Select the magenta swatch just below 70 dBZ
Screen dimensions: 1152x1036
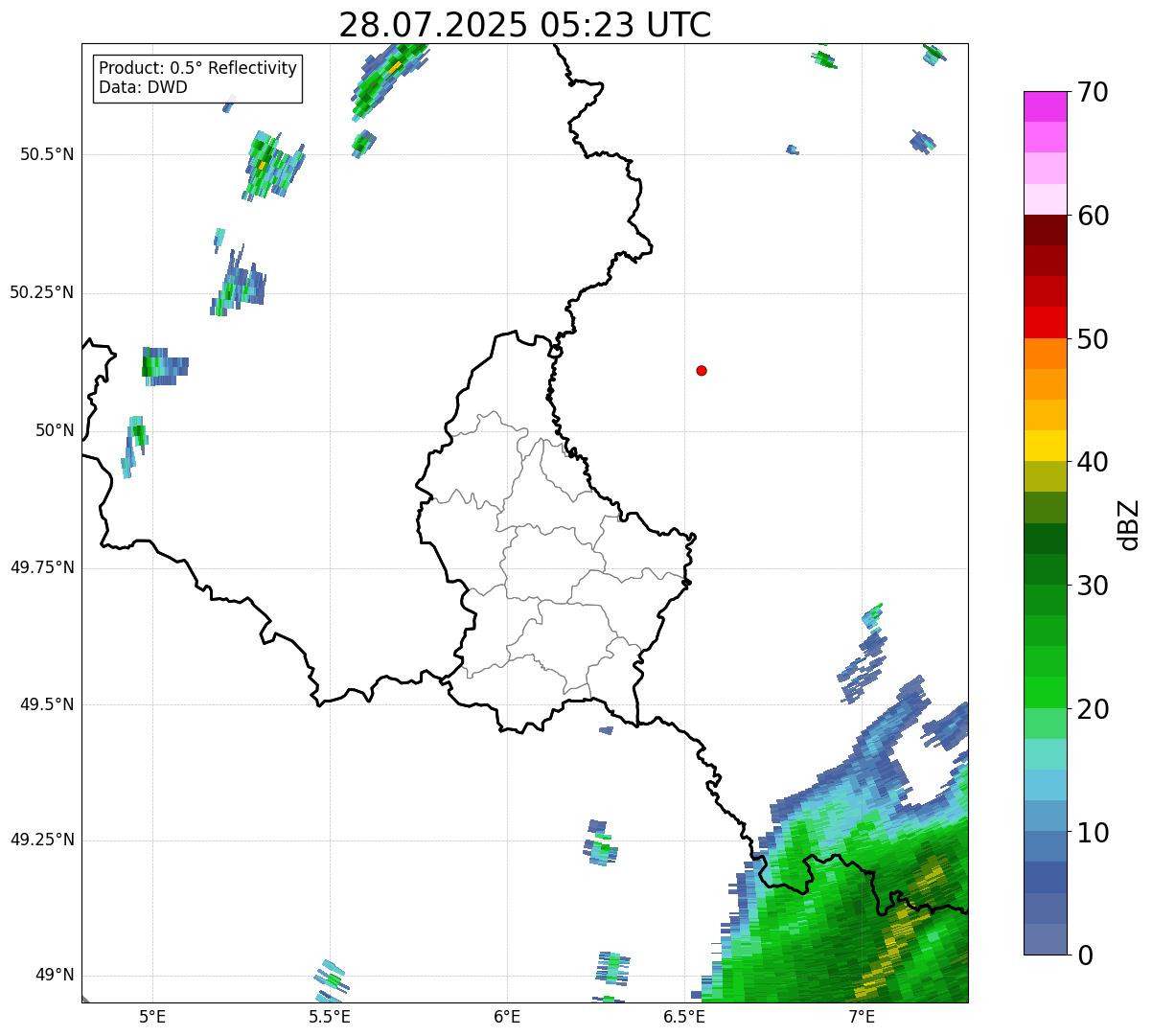1044,106
